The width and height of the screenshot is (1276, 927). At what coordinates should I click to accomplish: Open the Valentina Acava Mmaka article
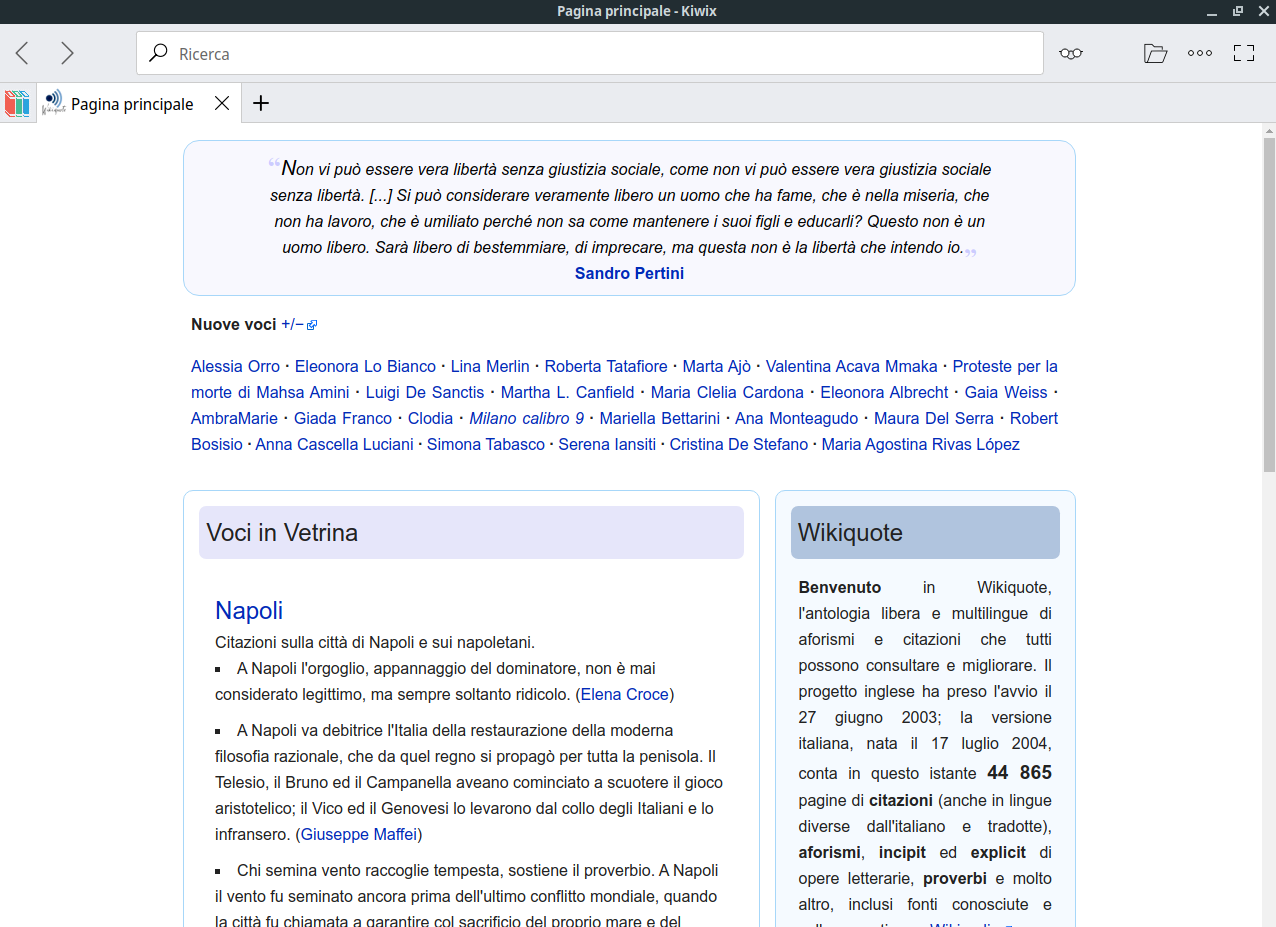(x=852, y=366)
